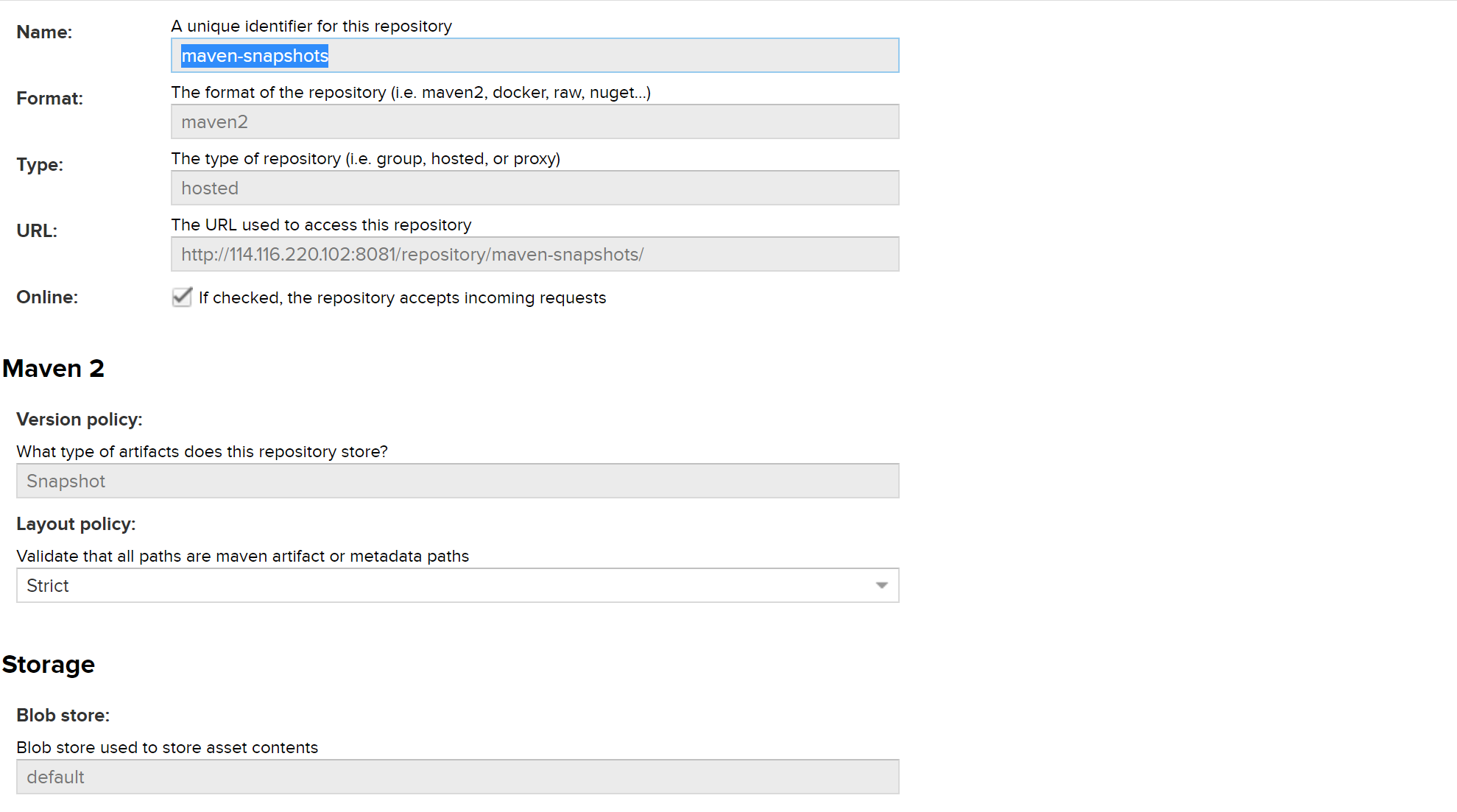This screenshot has height=812, width=1457.
Task: Click the 'default' Blob store field
Action: tap(457, 777)
